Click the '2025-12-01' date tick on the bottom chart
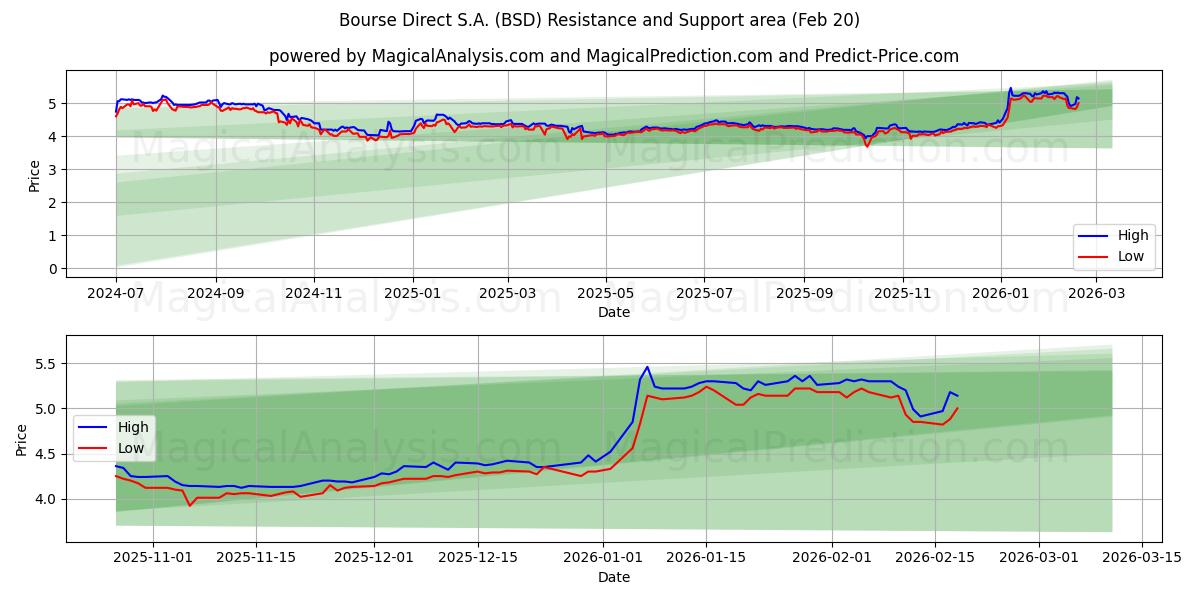The image size is (1200, 600). [374, 559]
